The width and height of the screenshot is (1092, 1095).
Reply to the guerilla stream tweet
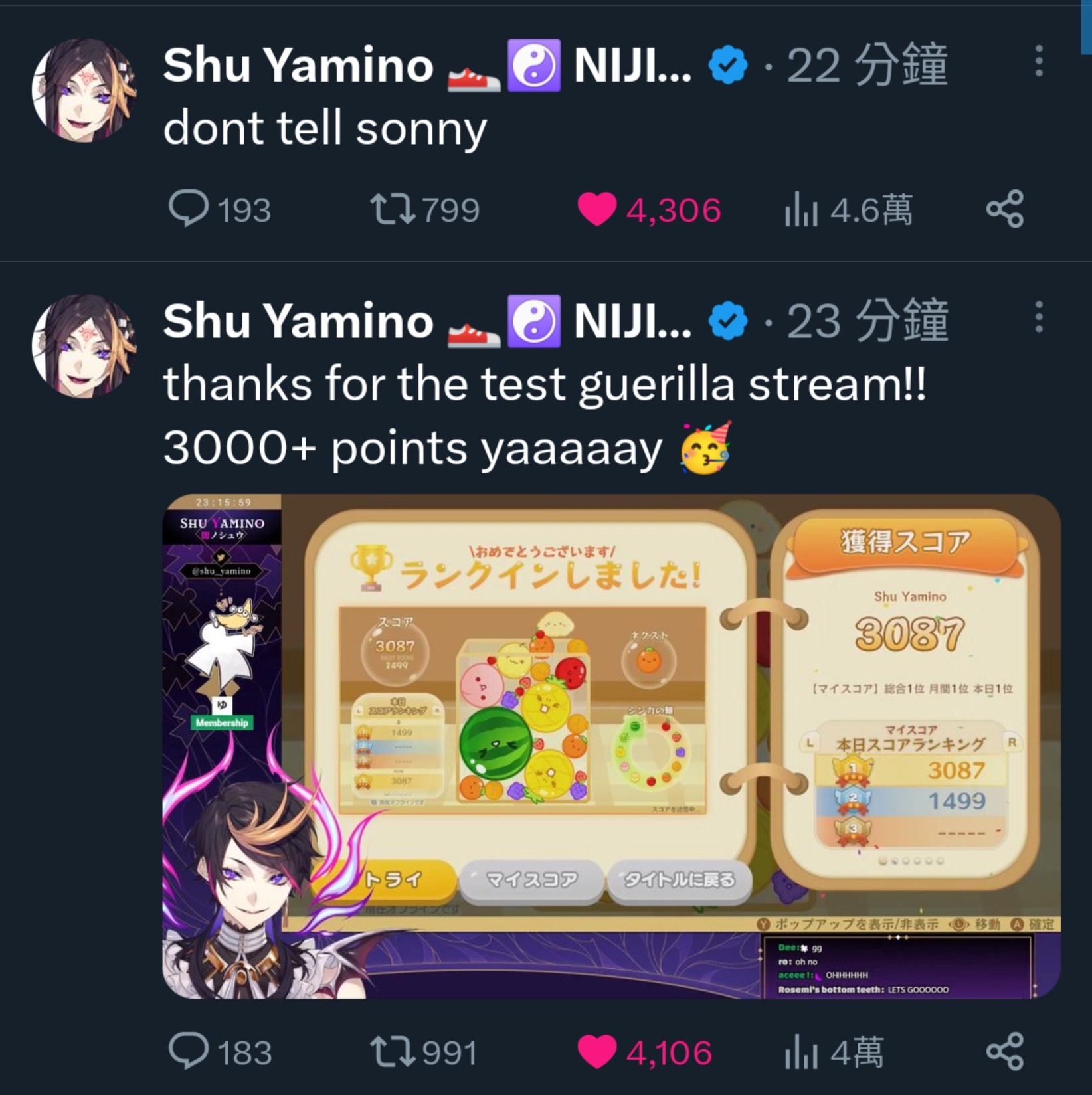[220, 1052]
